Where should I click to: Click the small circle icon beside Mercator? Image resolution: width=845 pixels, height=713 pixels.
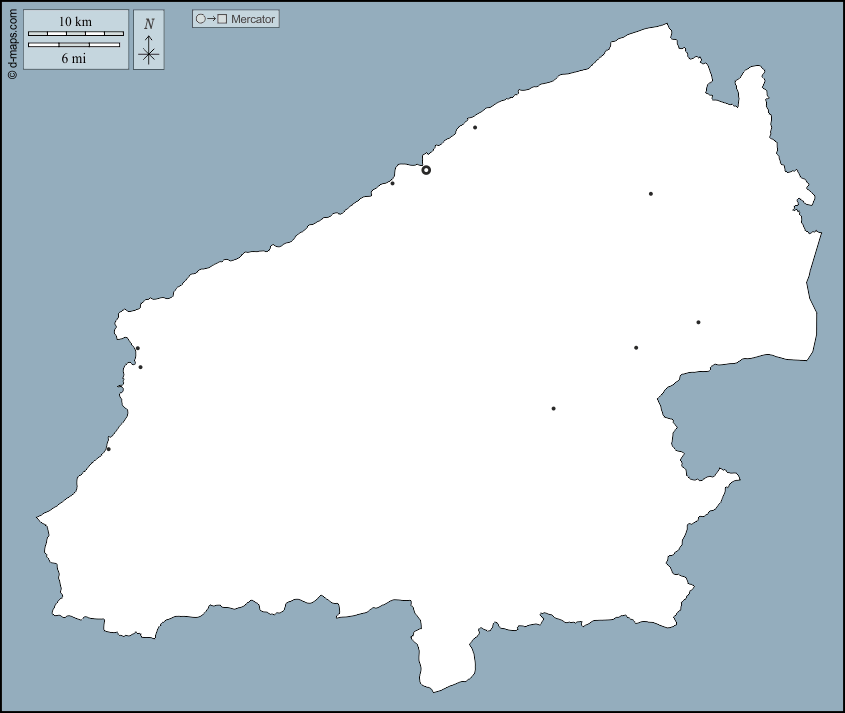click(201, 19)
